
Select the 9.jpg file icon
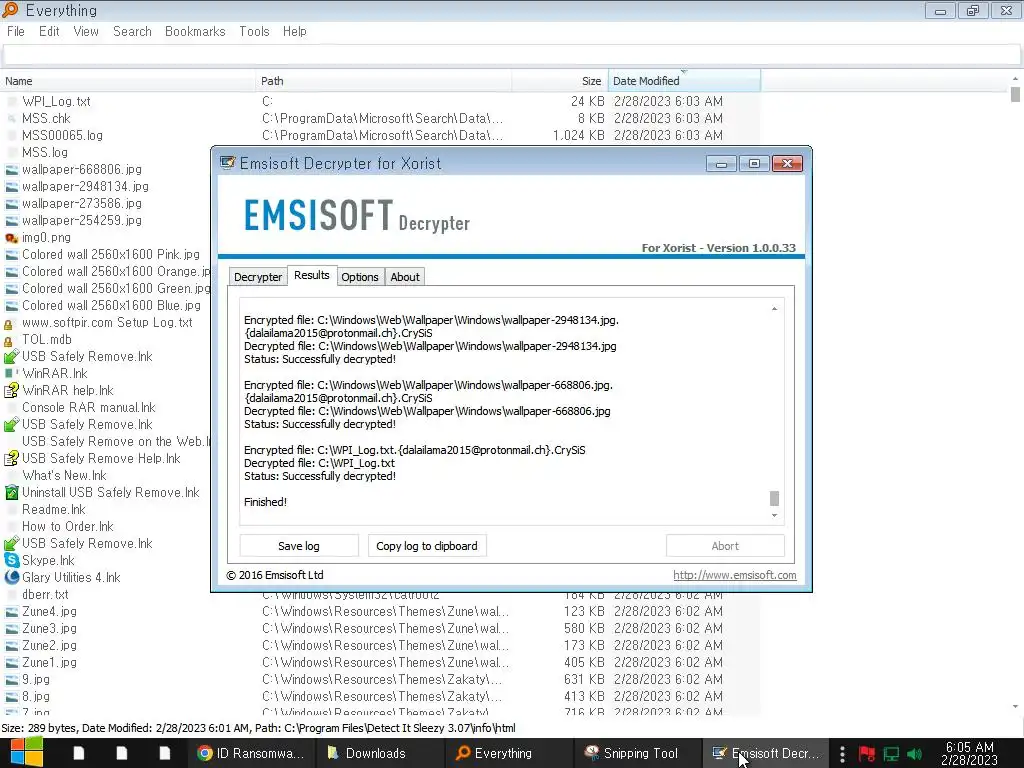pyautogui.click(x=11, y=680)
